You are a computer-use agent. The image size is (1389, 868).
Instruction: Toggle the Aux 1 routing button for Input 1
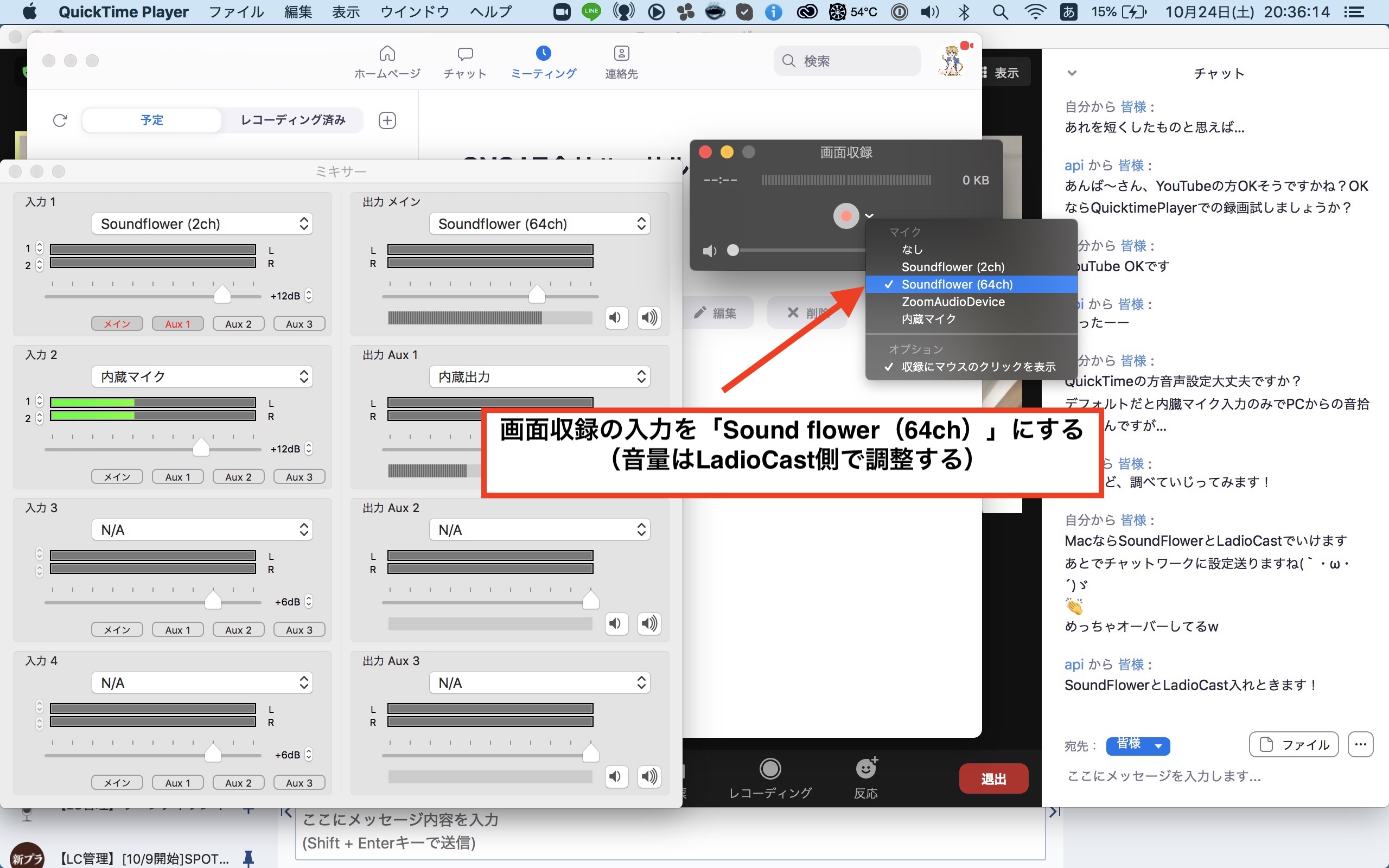point(177,324)
